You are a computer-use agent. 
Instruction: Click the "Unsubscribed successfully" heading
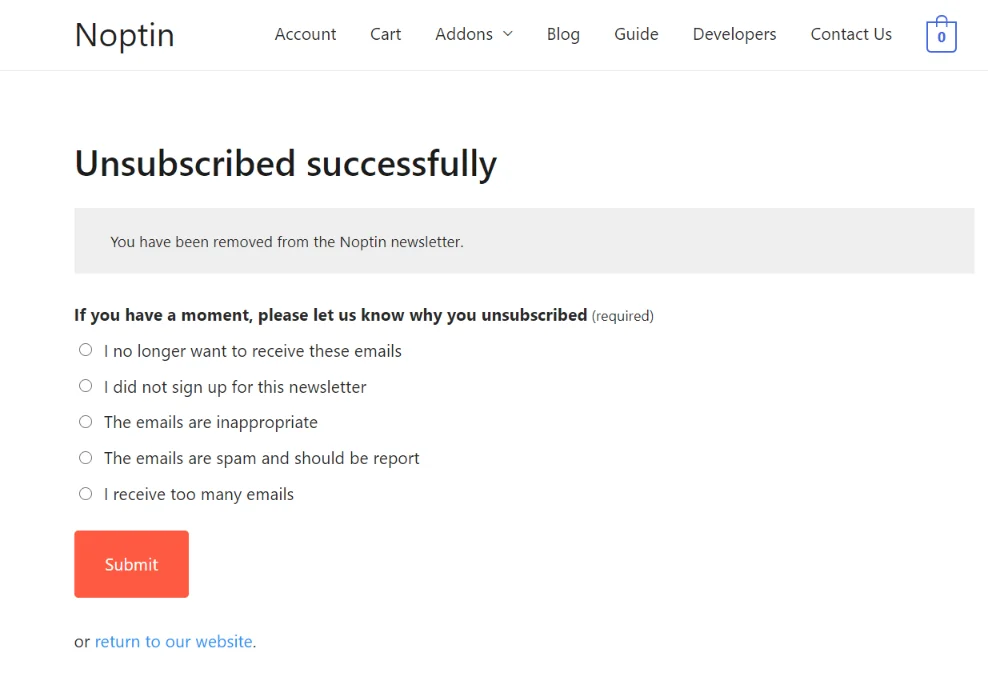(x=285, y=164)
